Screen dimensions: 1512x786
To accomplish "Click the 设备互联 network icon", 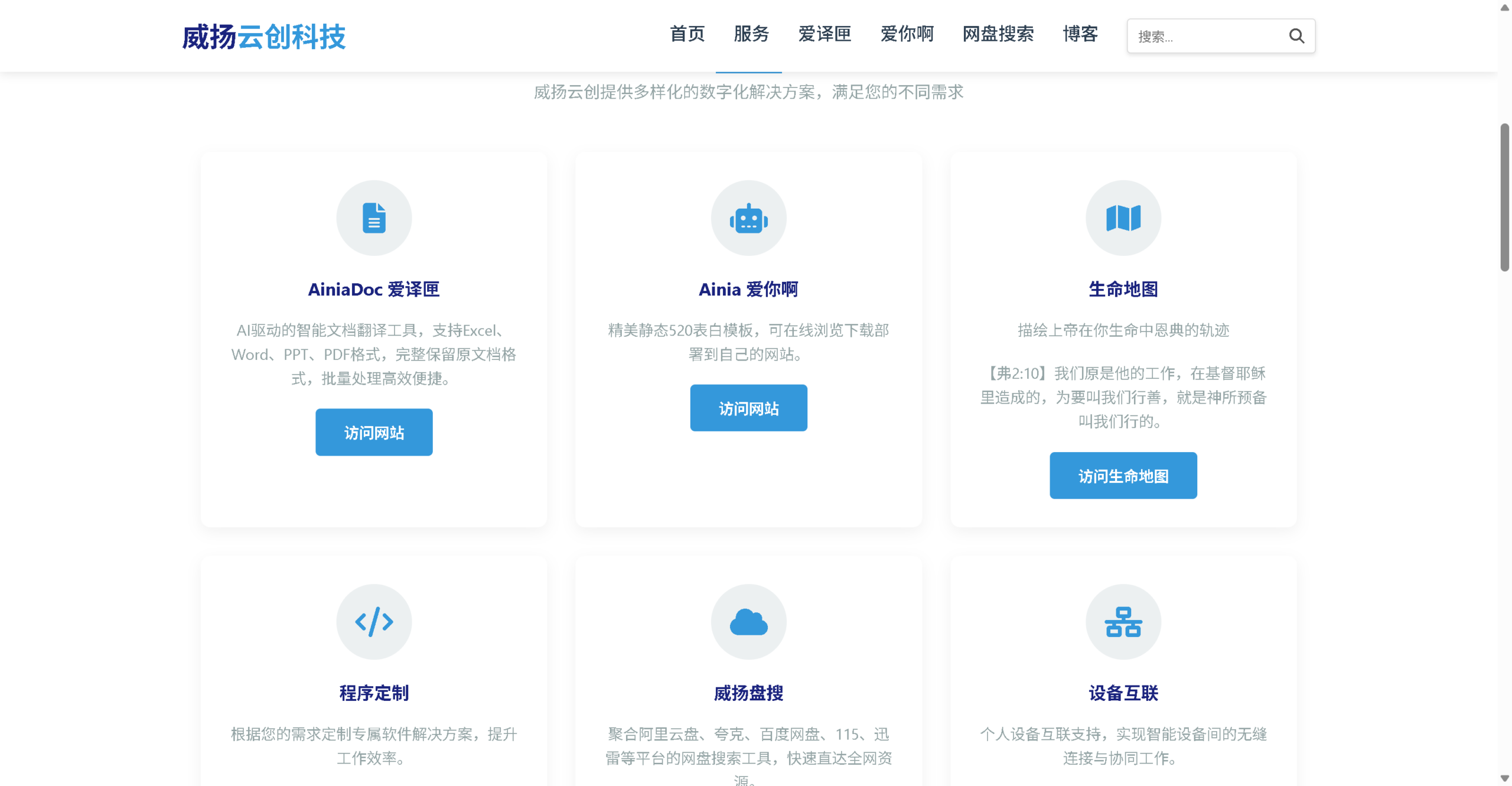I will 1123,622.
